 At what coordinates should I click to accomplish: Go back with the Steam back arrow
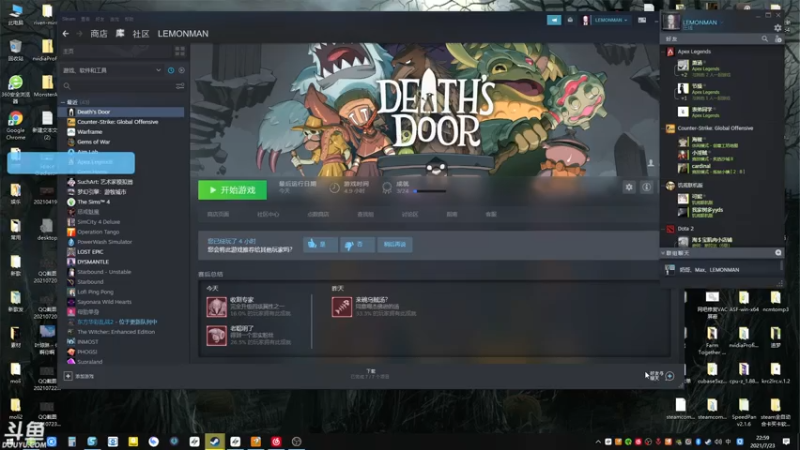66,34
